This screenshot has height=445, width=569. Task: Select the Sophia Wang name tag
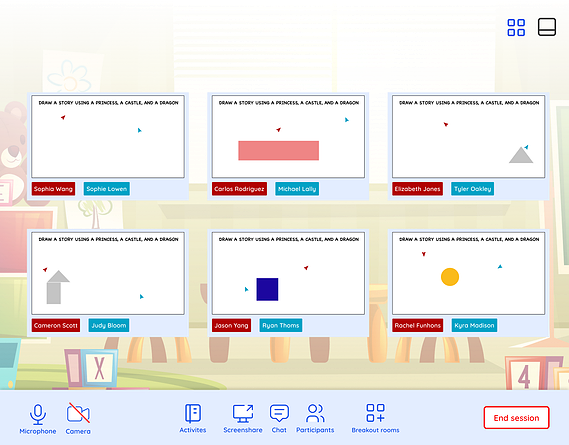(x=53, y=189)
